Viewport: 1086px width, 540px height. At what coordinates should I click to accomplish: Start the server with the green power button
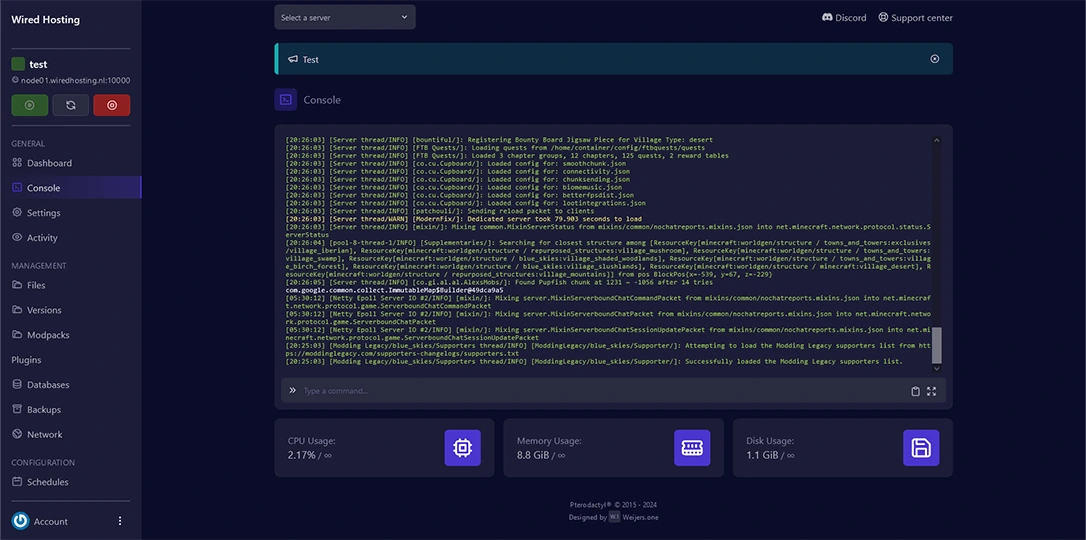click(30, 105)
